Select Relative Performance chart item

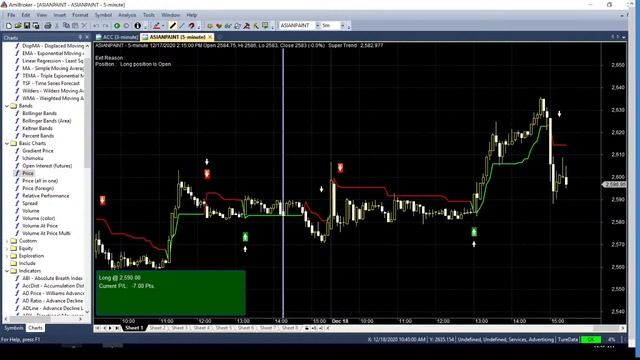point(46,196)
